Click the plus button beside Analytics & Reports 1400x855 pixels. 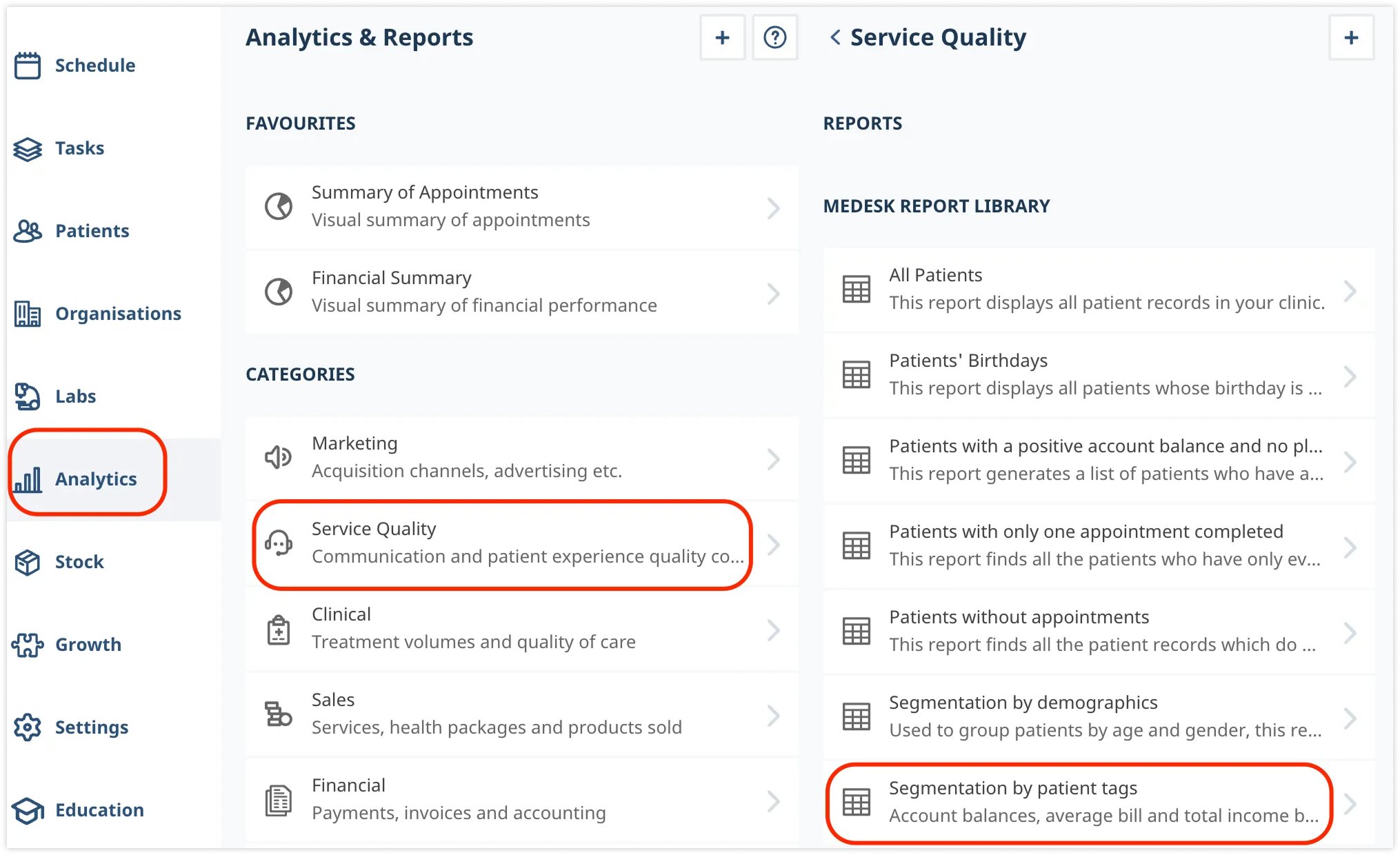coord(721,38)
